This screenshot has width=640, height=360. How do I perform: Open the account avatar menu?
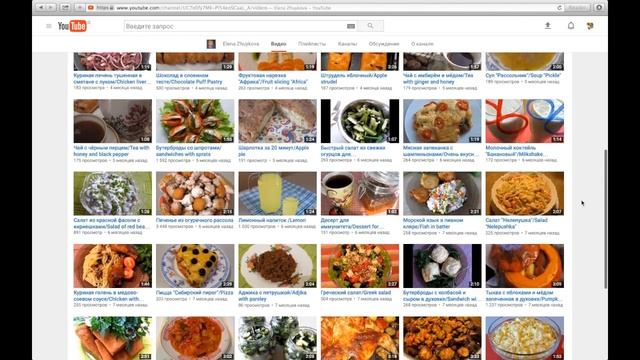590,26
